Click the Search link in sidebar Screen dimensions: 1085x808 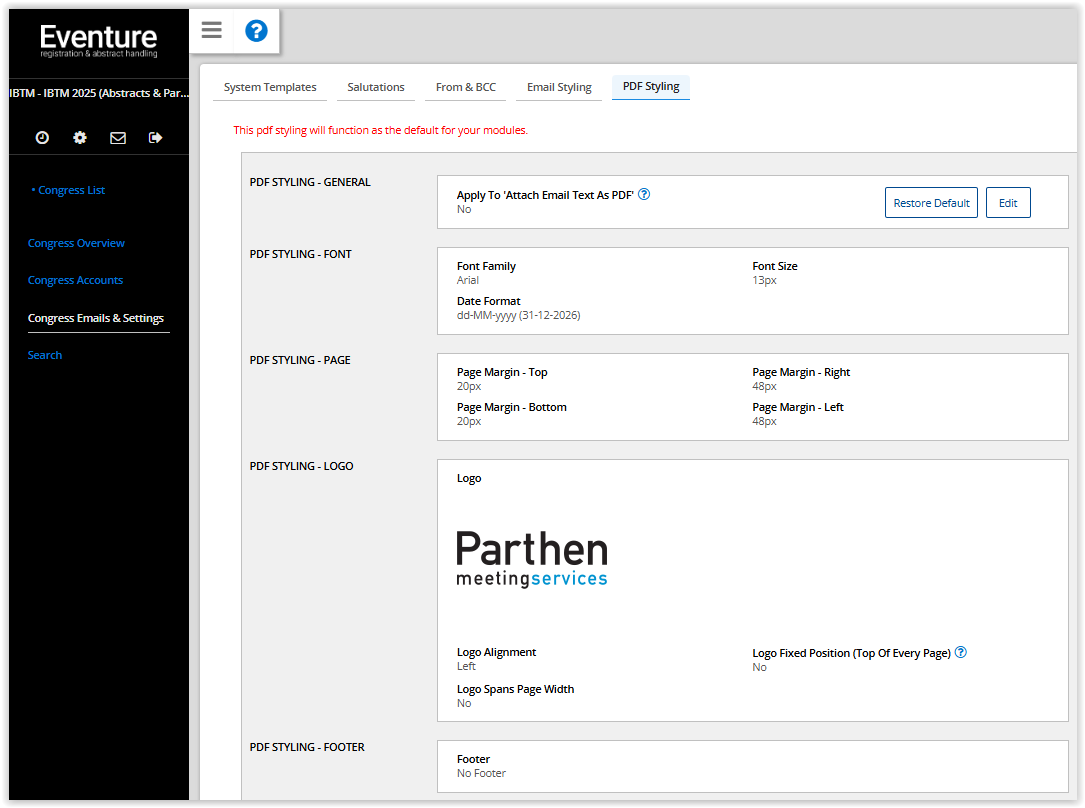point(45,355)
